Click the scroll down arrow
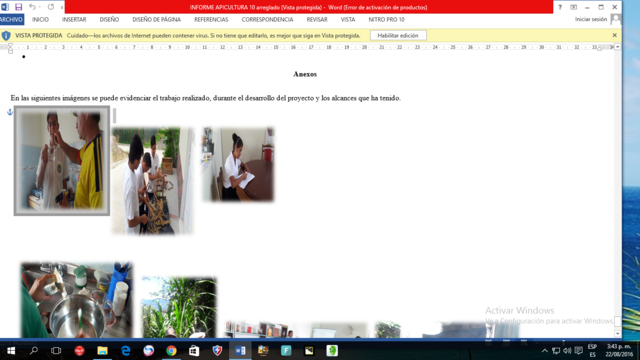Screen dimensions: 640x360 tap(618, 334)
